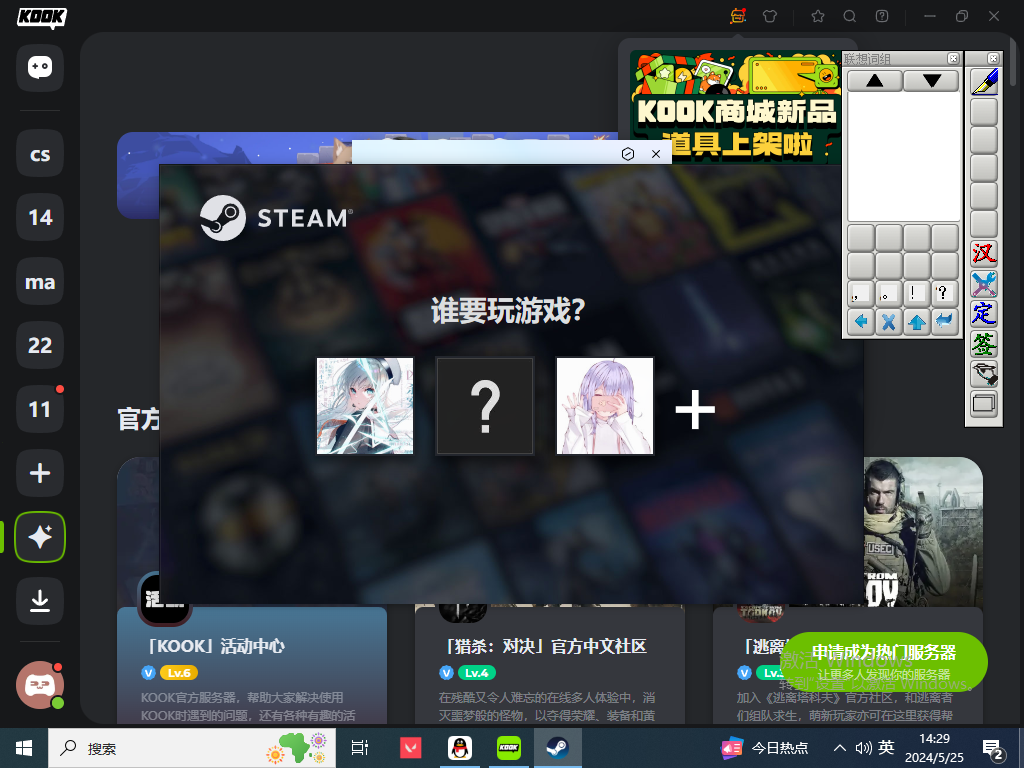Click the download client icon in sidebar
Viewport: 1024px width, 768px height.
pos(40,601)
